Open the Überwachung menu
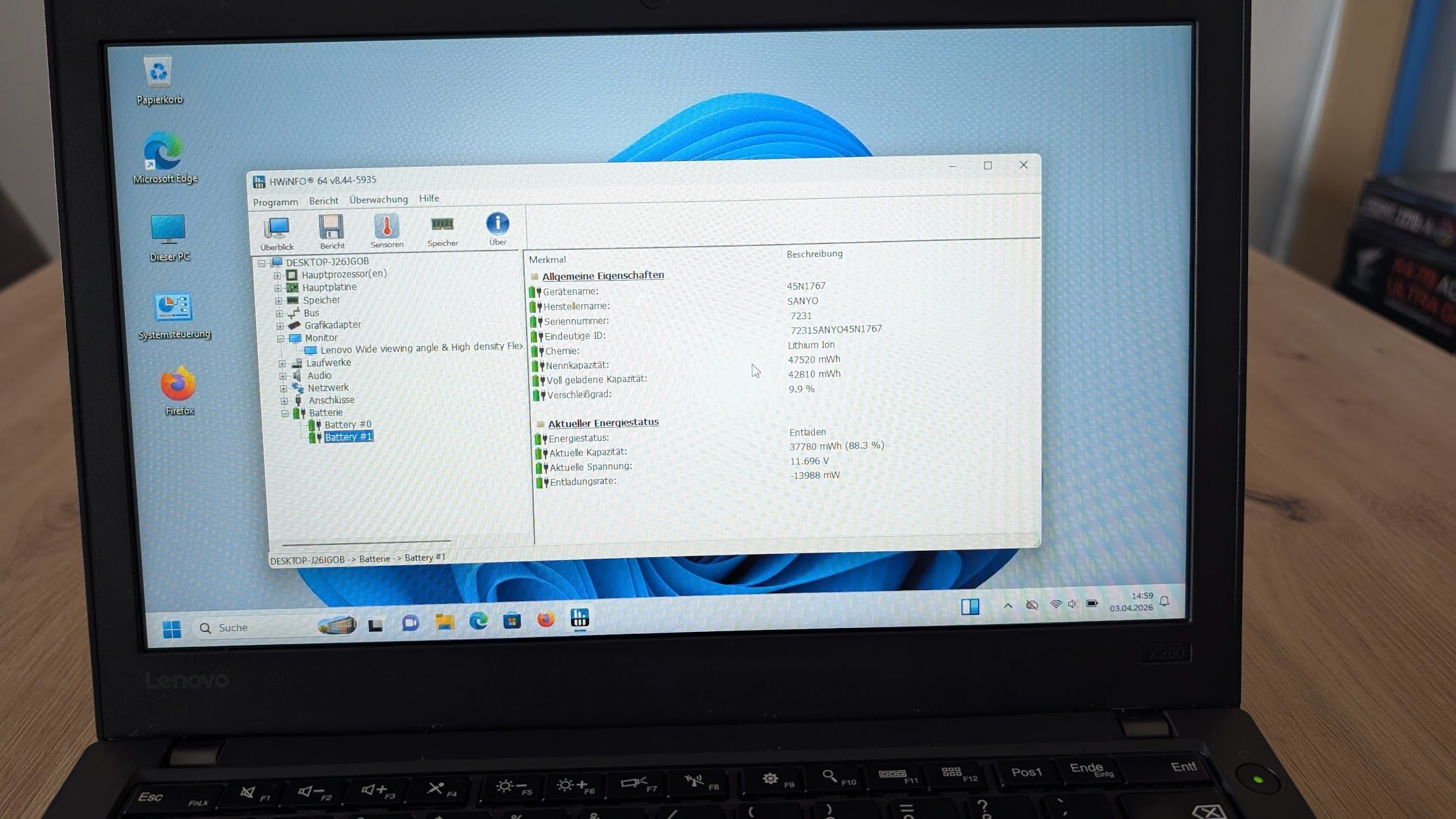 click(379, 200)
